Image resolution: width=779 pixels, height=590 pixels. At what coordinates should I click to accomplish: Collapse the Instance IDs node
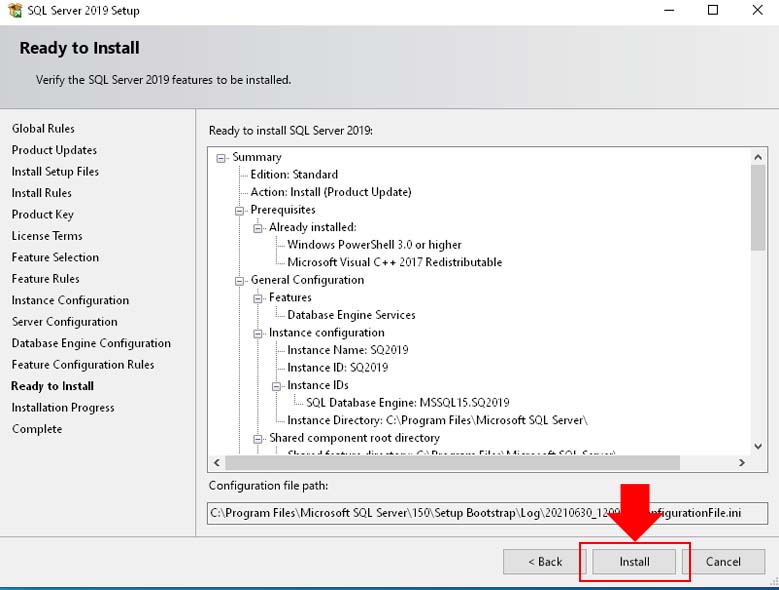(x=276, y=386)
